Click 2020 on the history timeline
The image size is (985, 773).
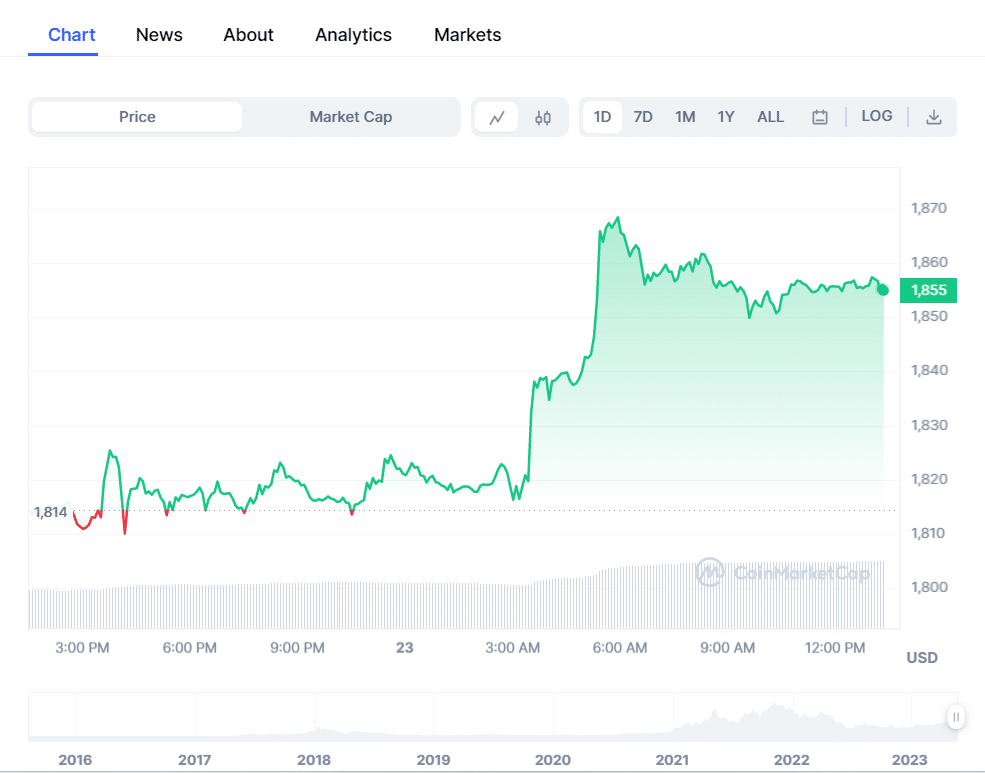click(552, 760)
